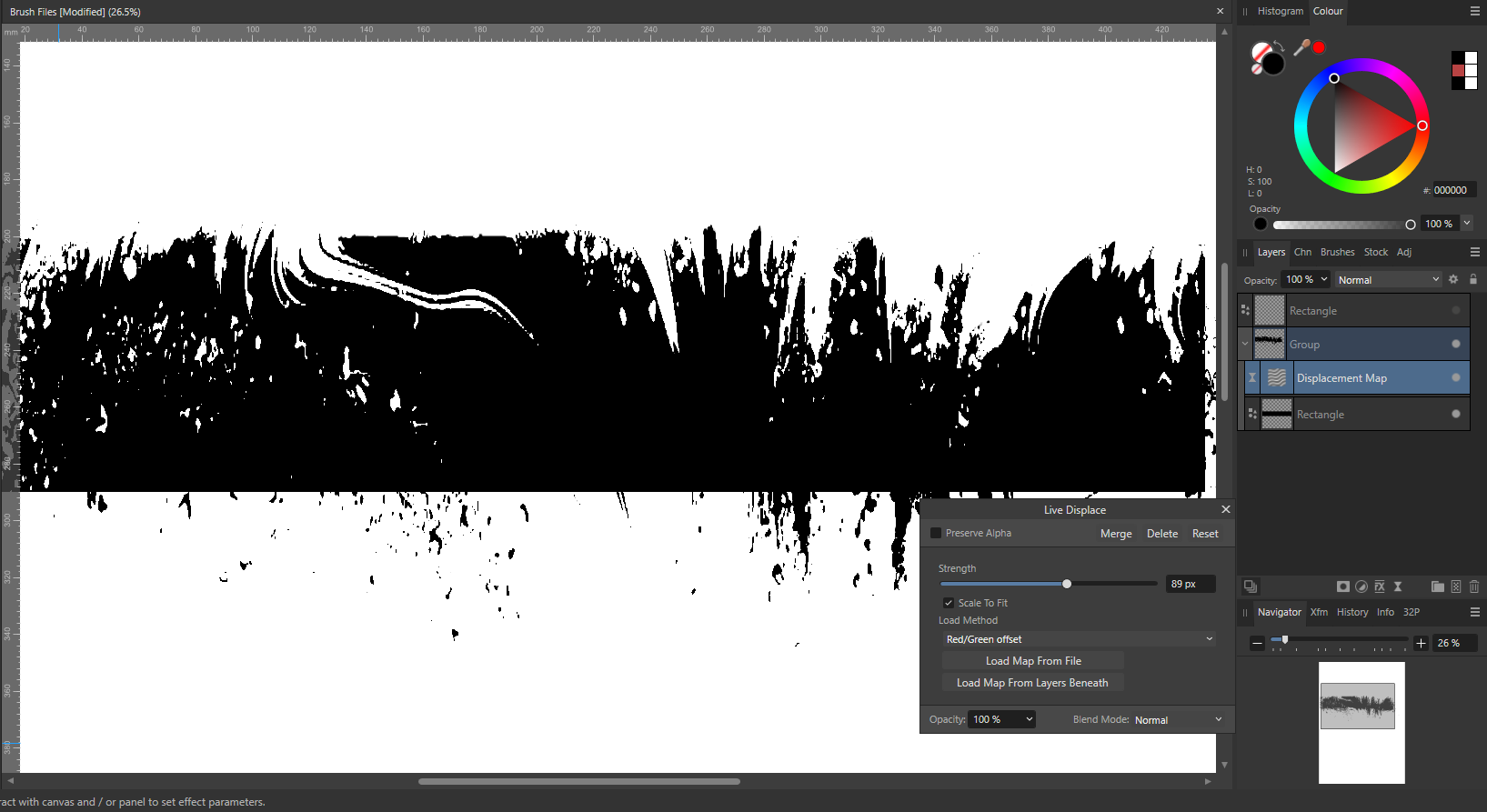The height and width of the screenshot is (812, 1487).
Task: Collapse the Group layer chevron
Action: [x=1245, y=344]
